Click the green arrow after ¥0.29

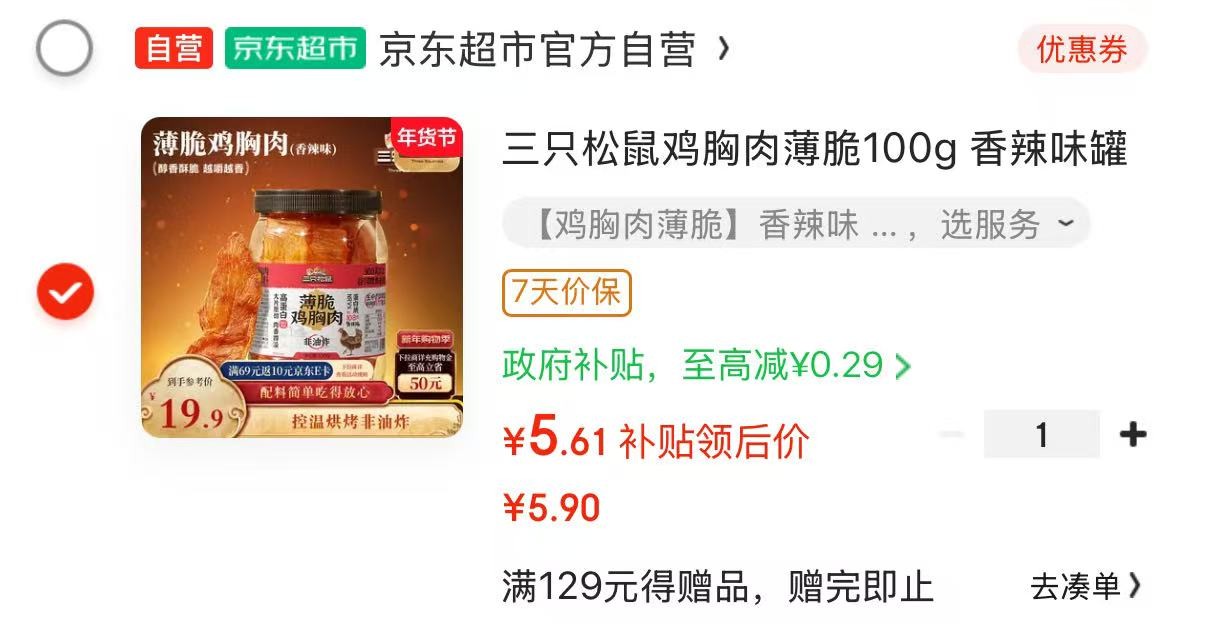[x=902, y=367]
